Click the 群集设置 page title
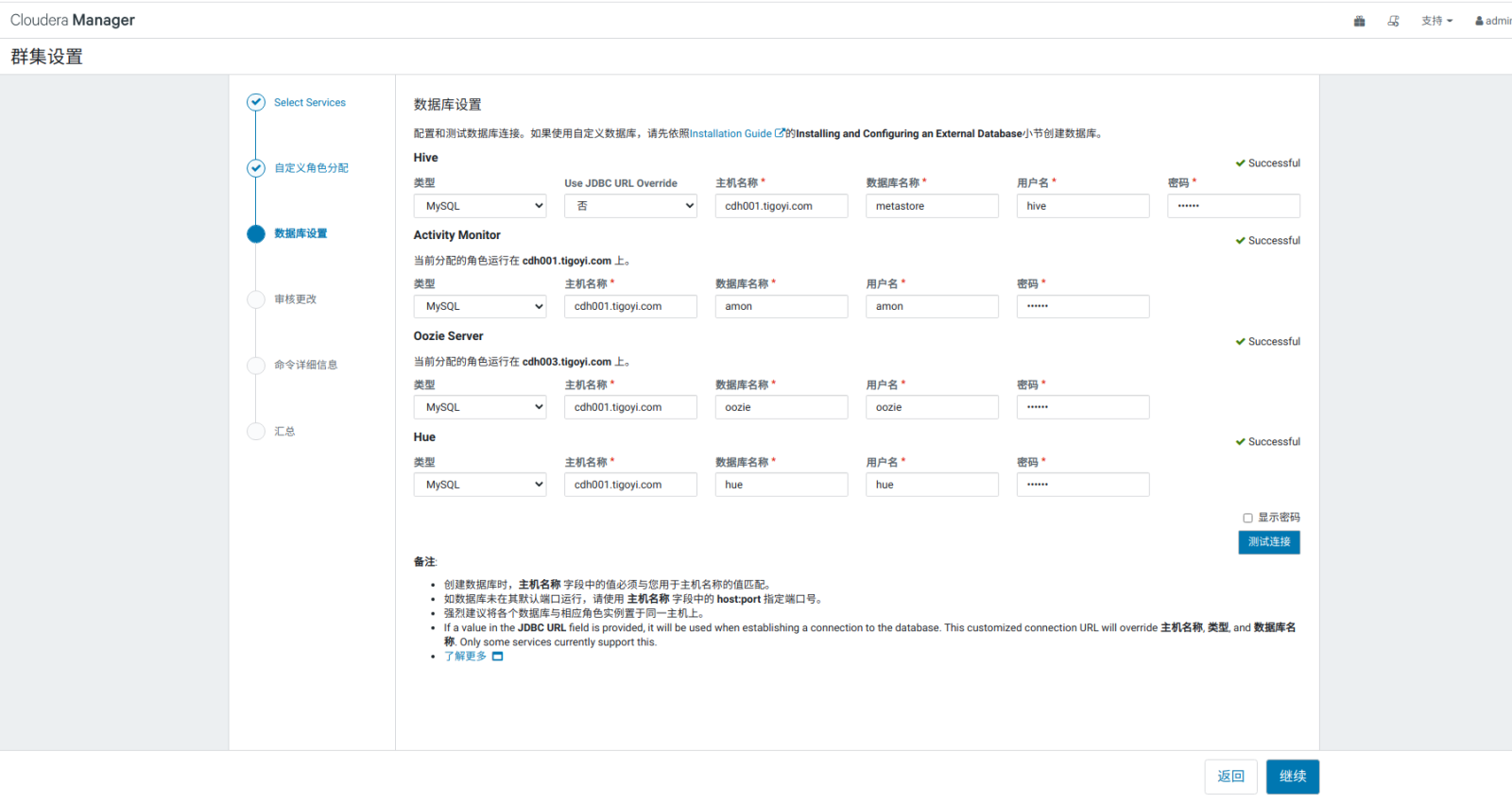The width and height of the screenshot is (1512, 803). tap(46, 57)
